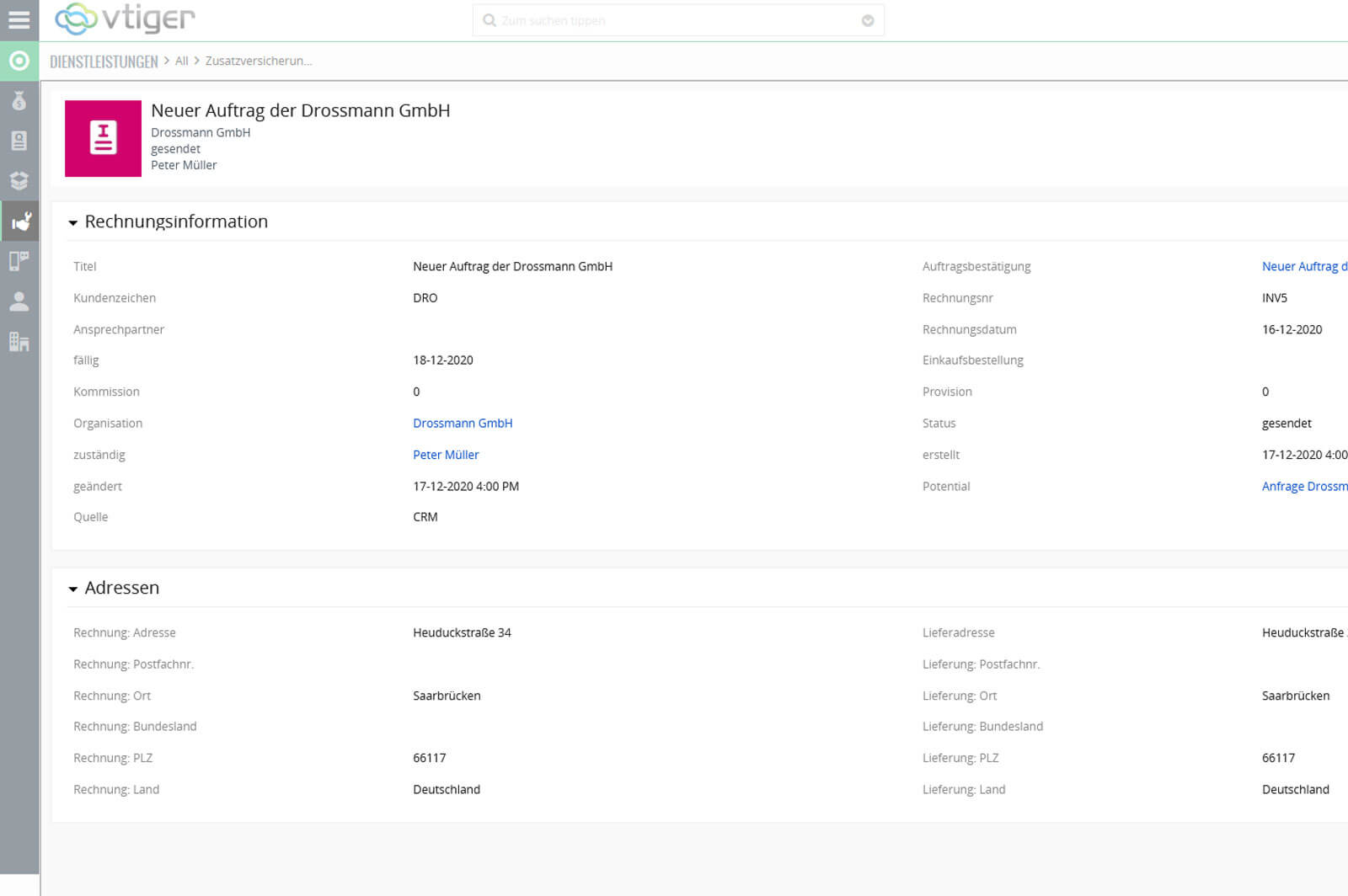Viewport: 1348px width, 896px height.
Task: Click the vtiger logo
Action: (x=125, y=19)
